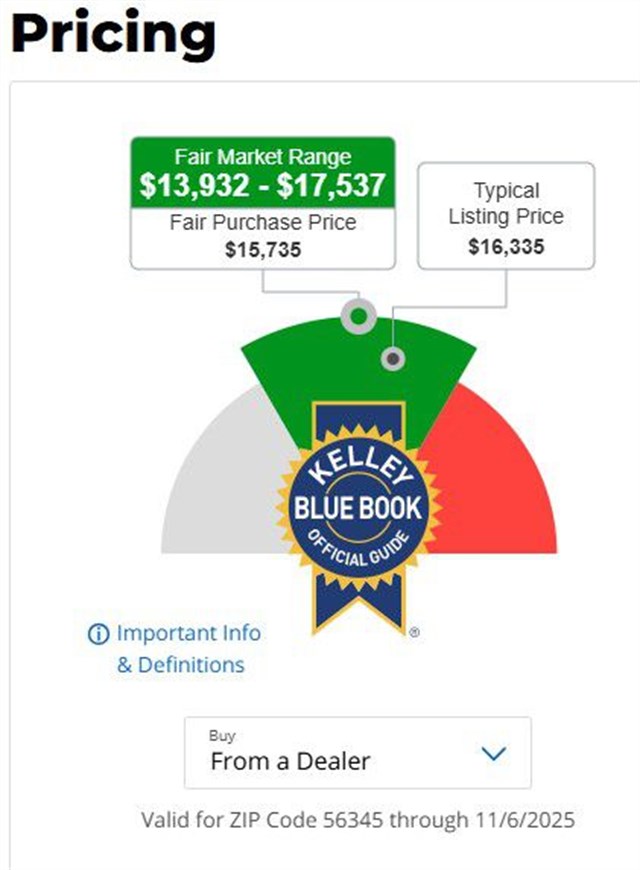Click the ZIP Code 56345 validity text
This screenshot has height=870, width=640.
[x=357, y=820]
